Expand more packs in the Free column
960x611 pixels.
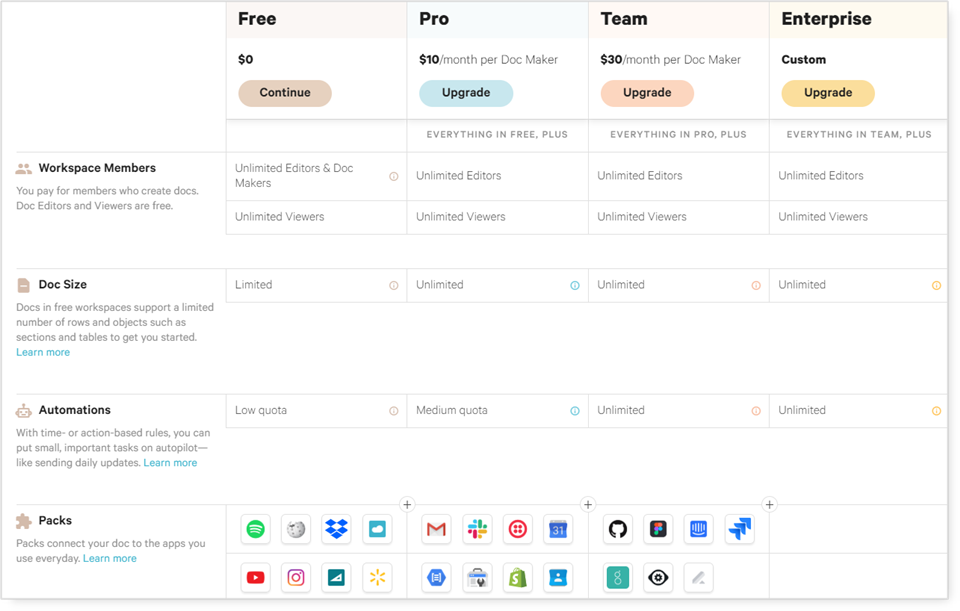click(x=407, y=504)
